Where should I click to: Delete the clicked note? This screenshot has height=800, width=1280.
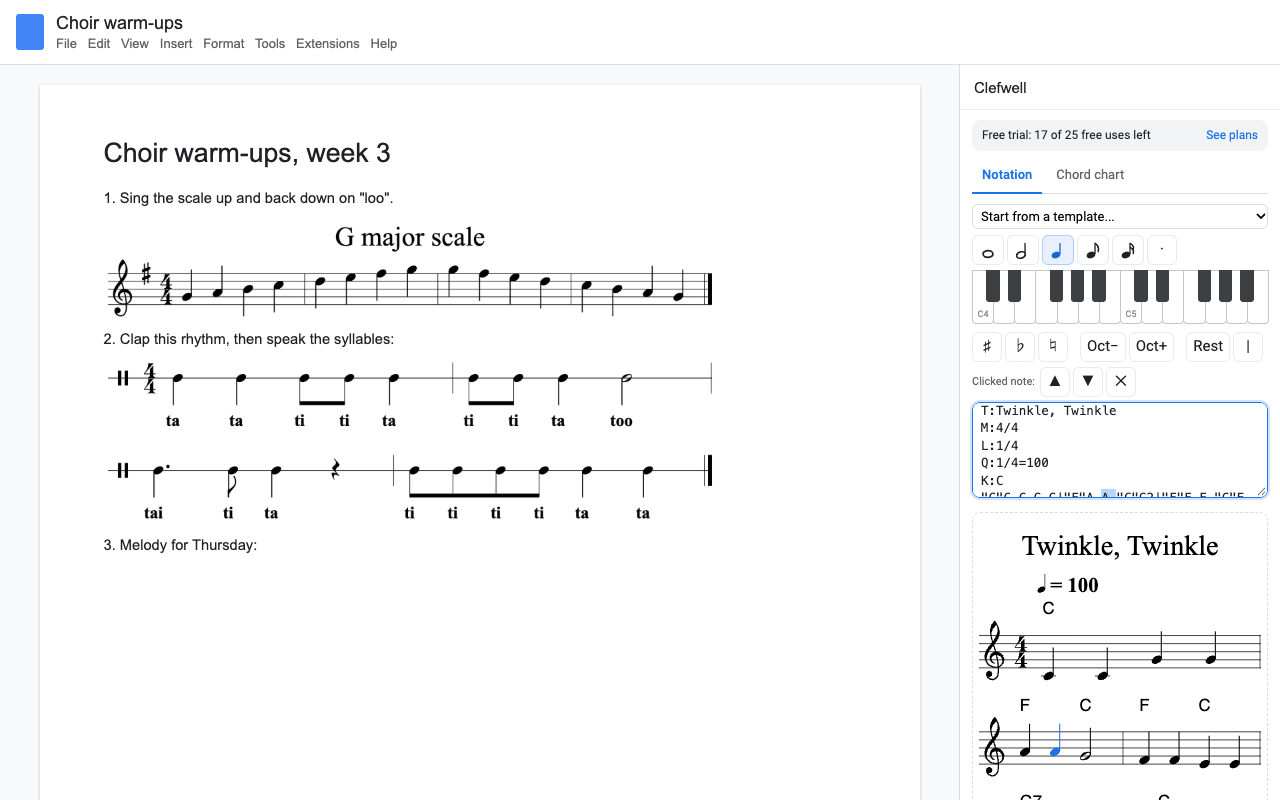1121,381
